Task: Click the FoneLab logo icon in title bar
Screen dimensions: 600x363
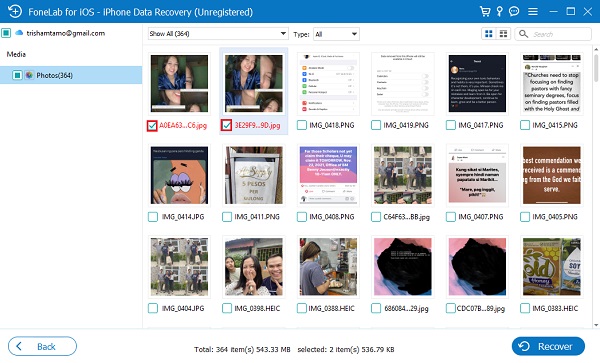Action: (15, 11)
